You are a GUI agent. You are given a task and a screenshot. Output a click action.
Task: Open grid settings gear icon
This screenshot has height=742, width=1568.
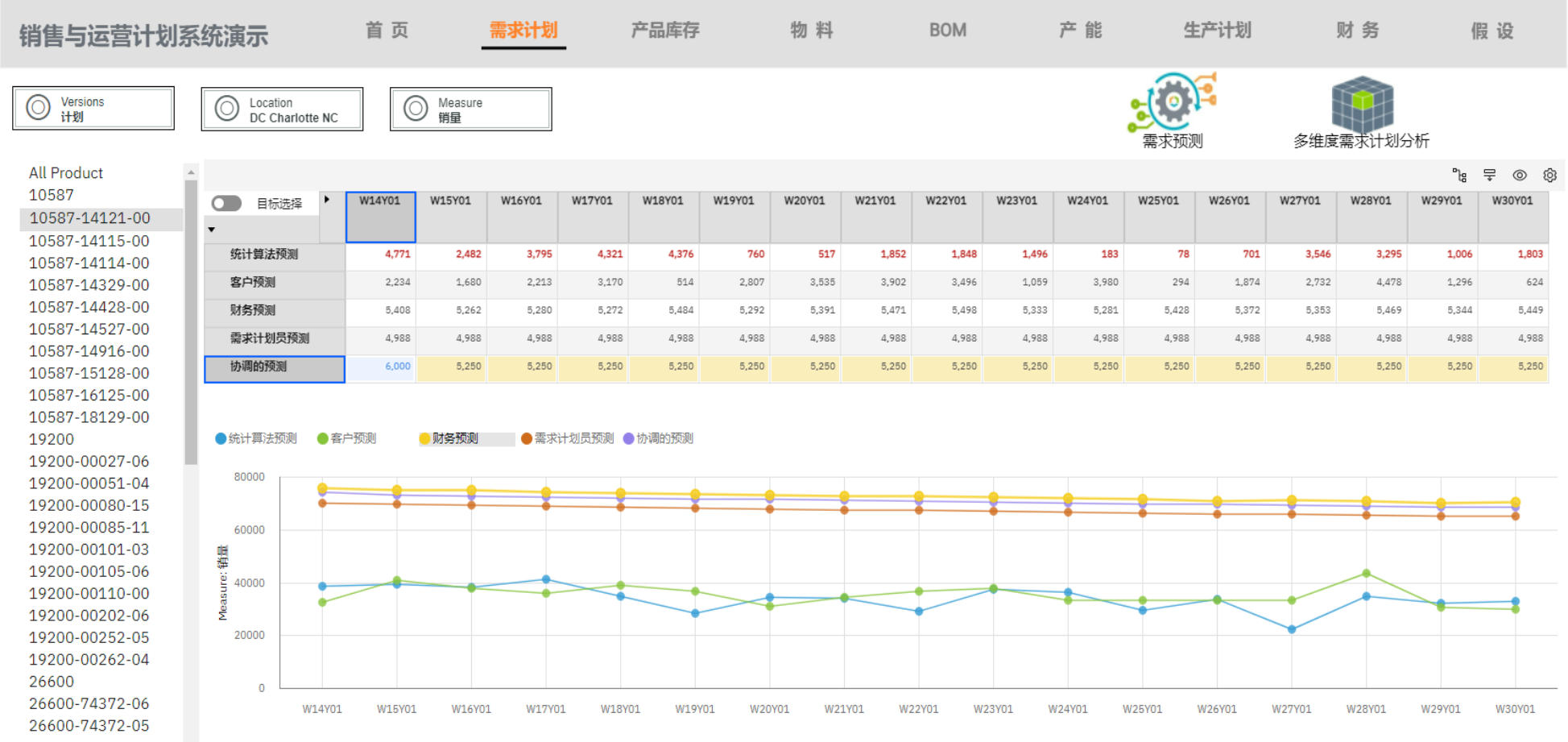(1549, 175)
